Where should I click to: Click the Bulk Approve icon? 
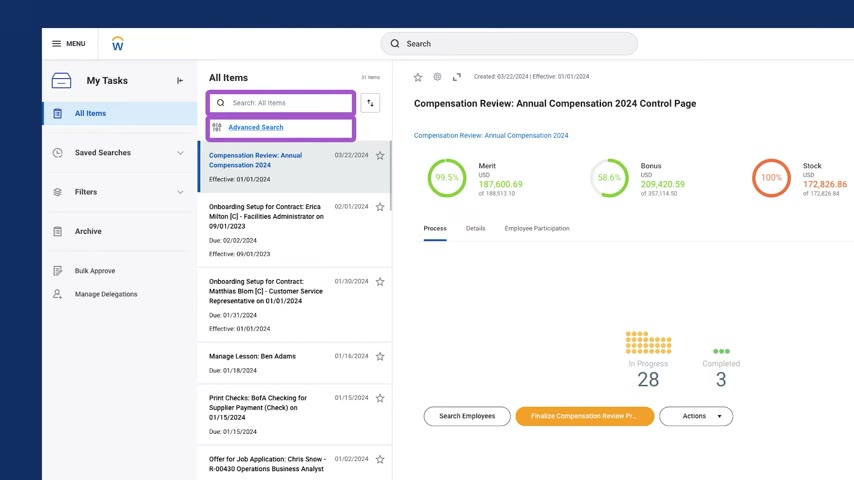pos(58,271)
